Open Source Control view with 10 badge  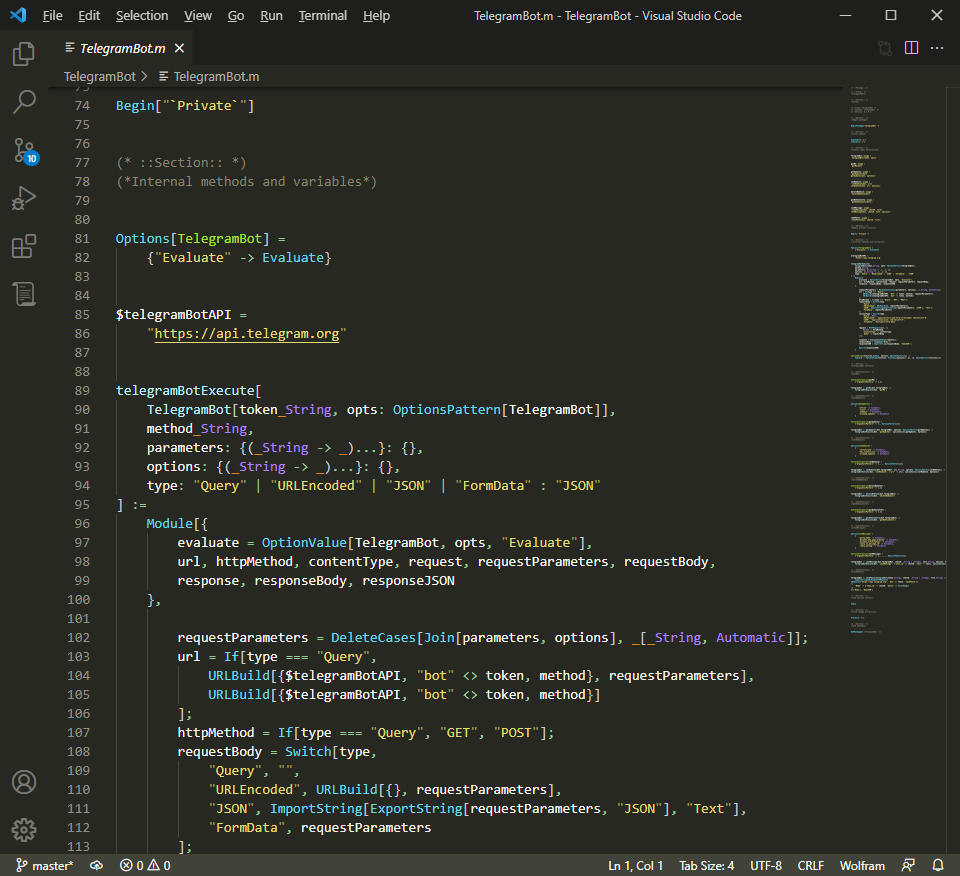point(25,151)
